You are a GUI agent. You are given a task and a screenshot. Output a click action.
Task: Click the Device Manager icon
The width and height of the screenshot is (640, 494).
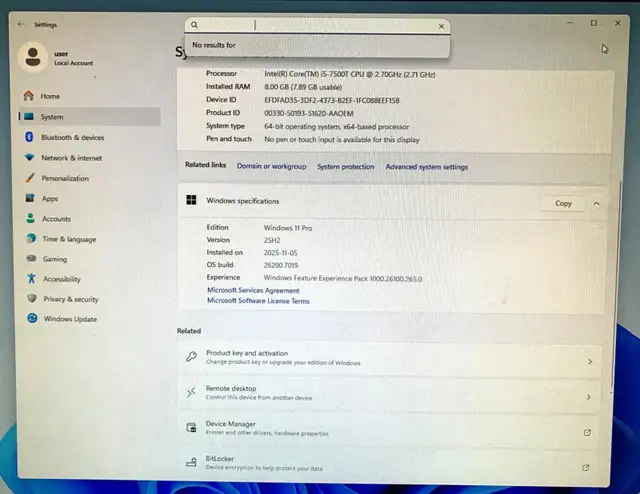click(191, 427)
